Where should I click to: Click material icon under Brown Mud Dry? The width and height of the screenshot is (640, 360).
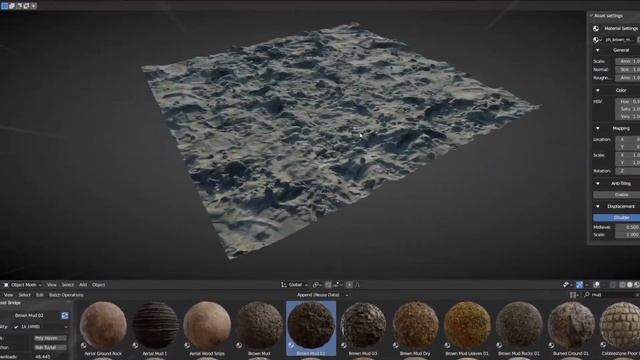point(395,345)
